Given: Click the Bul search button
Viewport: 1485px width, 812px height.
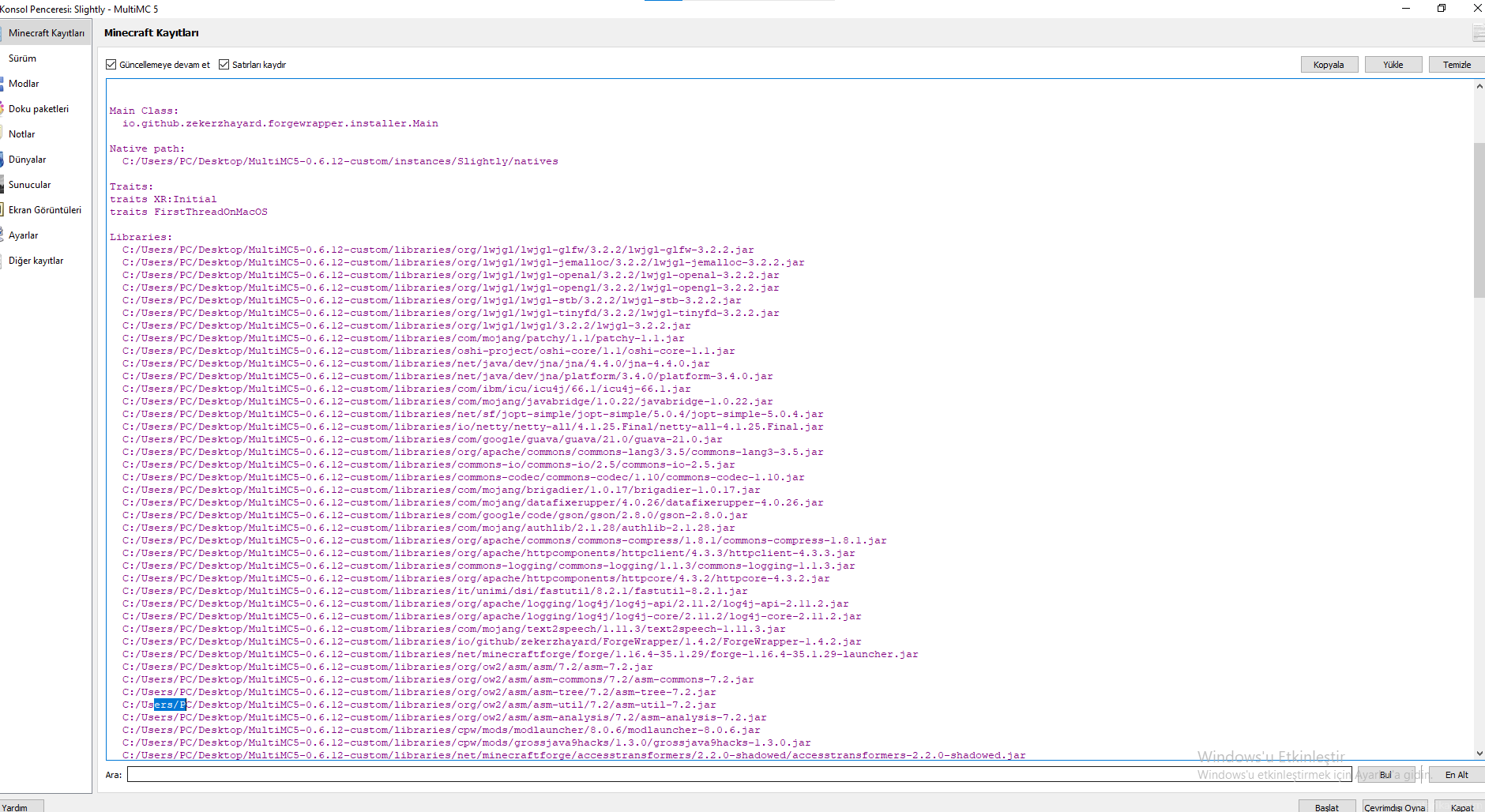Looking at the screenshot, I should (1385, 775).
